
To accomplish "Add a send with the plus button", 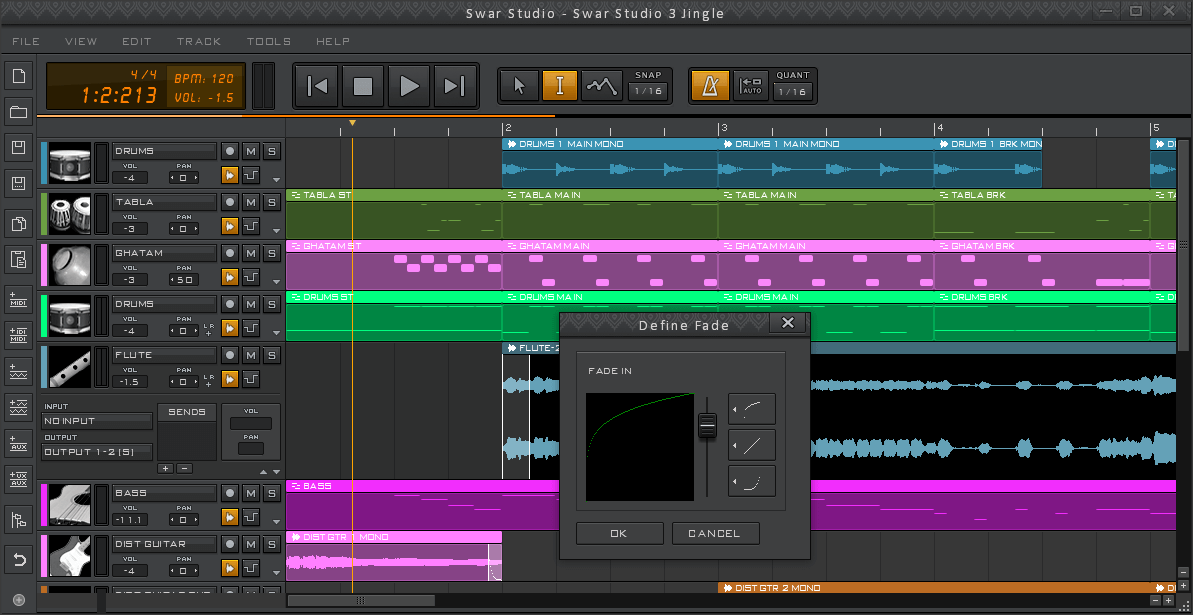I will 166,468.
